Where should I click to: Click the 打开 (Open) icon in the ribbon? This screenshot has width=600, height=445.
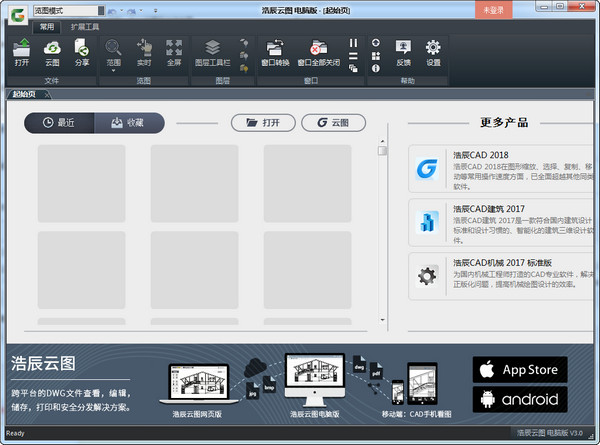[22, 50]
